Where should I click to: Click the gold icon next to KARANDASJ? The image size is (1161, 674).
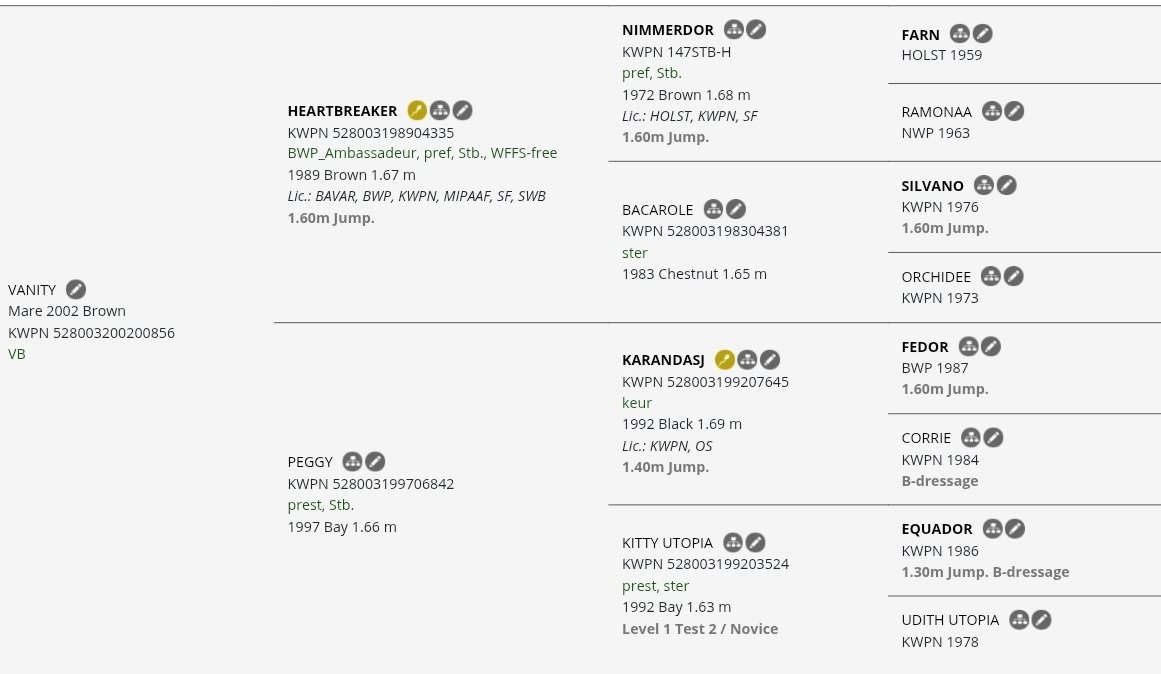tap(725, 360)
